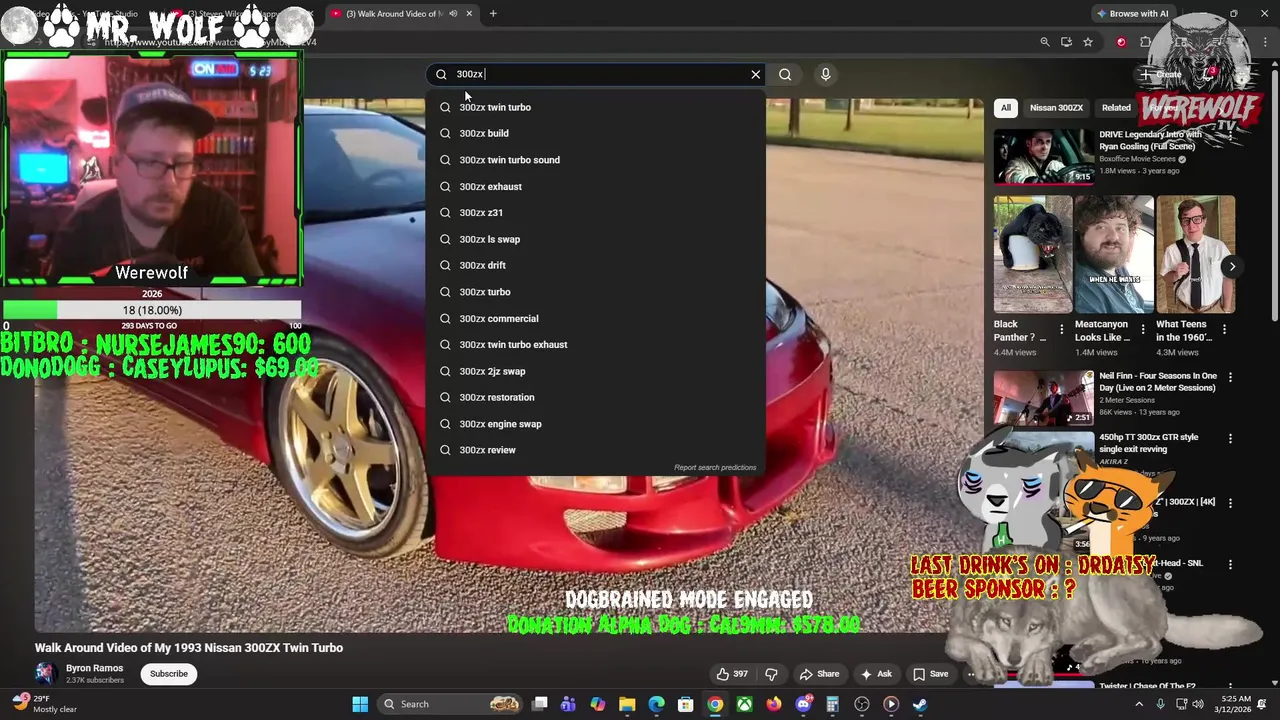Open the Chrome three-dot menu
The image size is (1280, 720).
(1266, 42)
